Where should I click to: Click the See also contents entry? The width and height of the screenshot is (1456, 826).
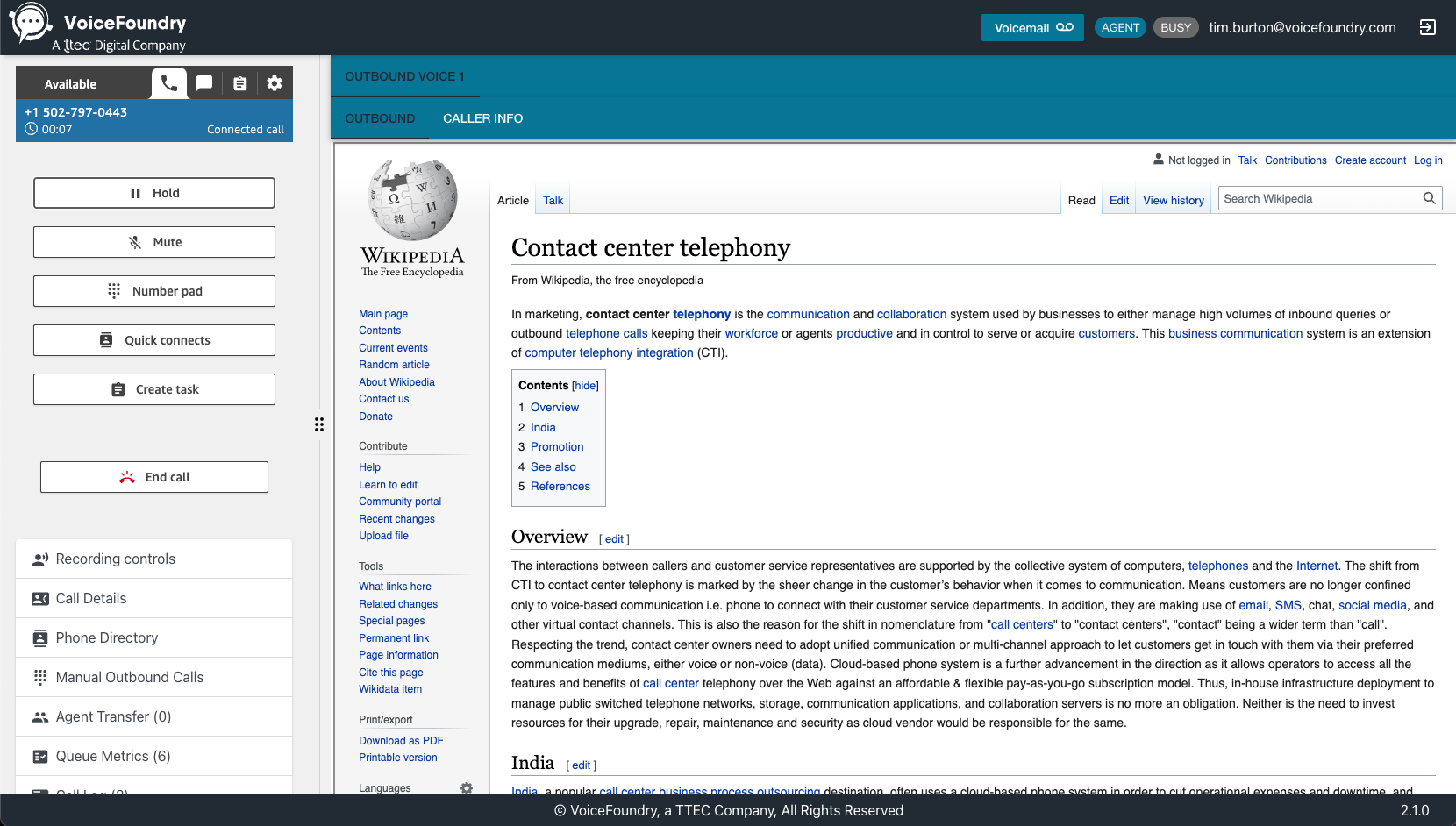(x=553, y=467)
